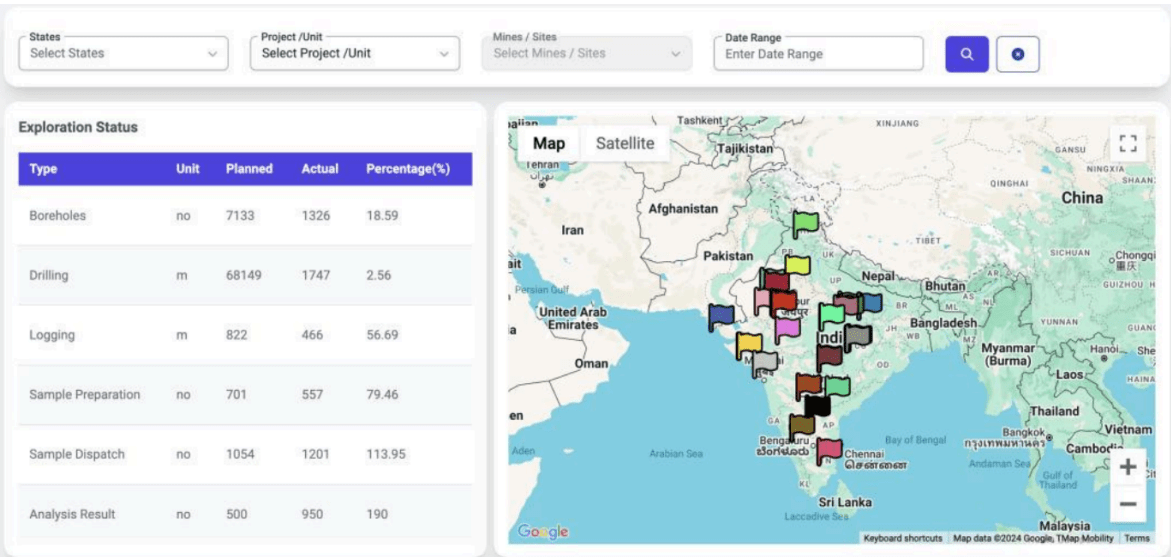Open the Mines / Sites dropdown
1171x557 pixels.
tap(586, 54)
